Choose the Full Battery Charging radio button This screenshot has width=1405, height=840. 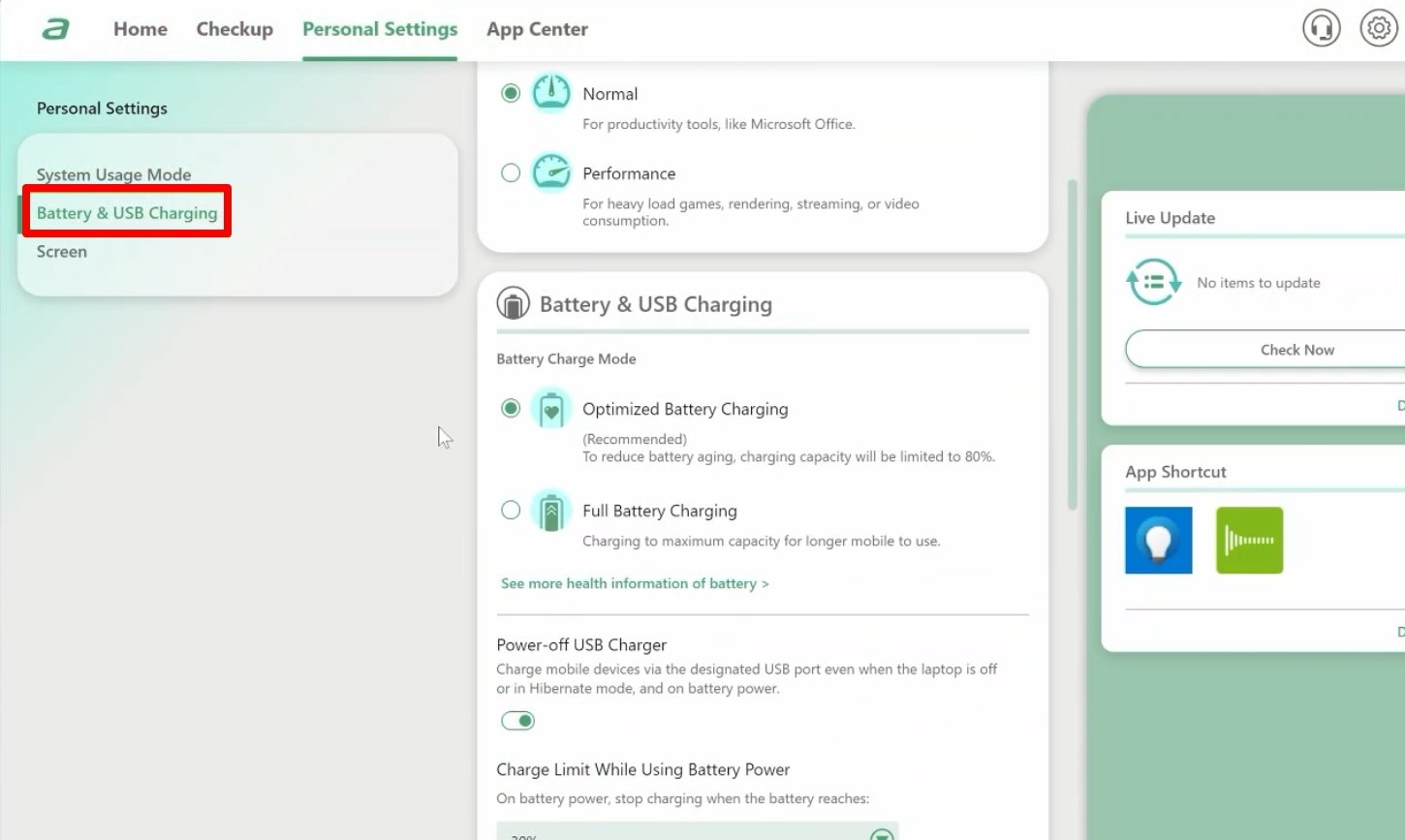(x=511, y=511)
